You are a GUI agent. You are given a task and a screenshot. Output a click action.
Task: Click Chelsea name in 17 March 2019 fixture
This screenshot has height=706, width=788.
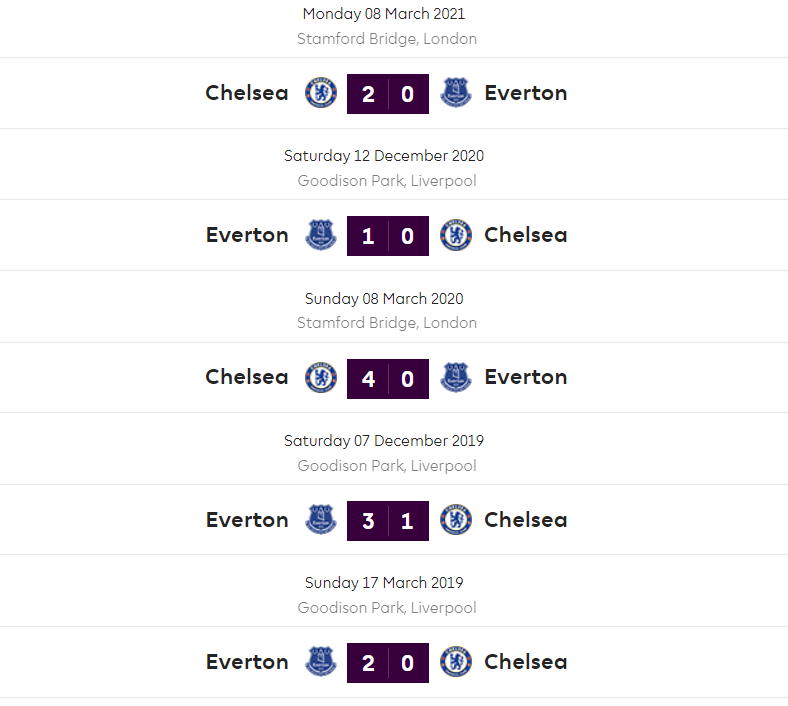pyautogui.click(x=526, y=662)
